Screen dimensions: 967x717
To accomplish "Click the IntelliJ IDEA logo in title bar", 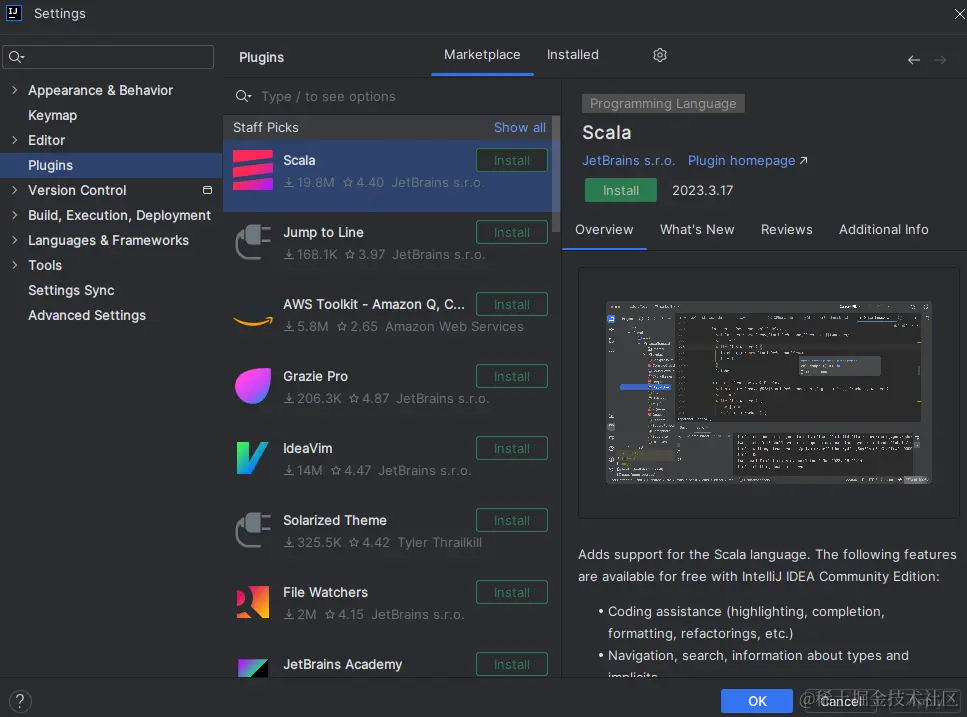I will coord(14,13).
